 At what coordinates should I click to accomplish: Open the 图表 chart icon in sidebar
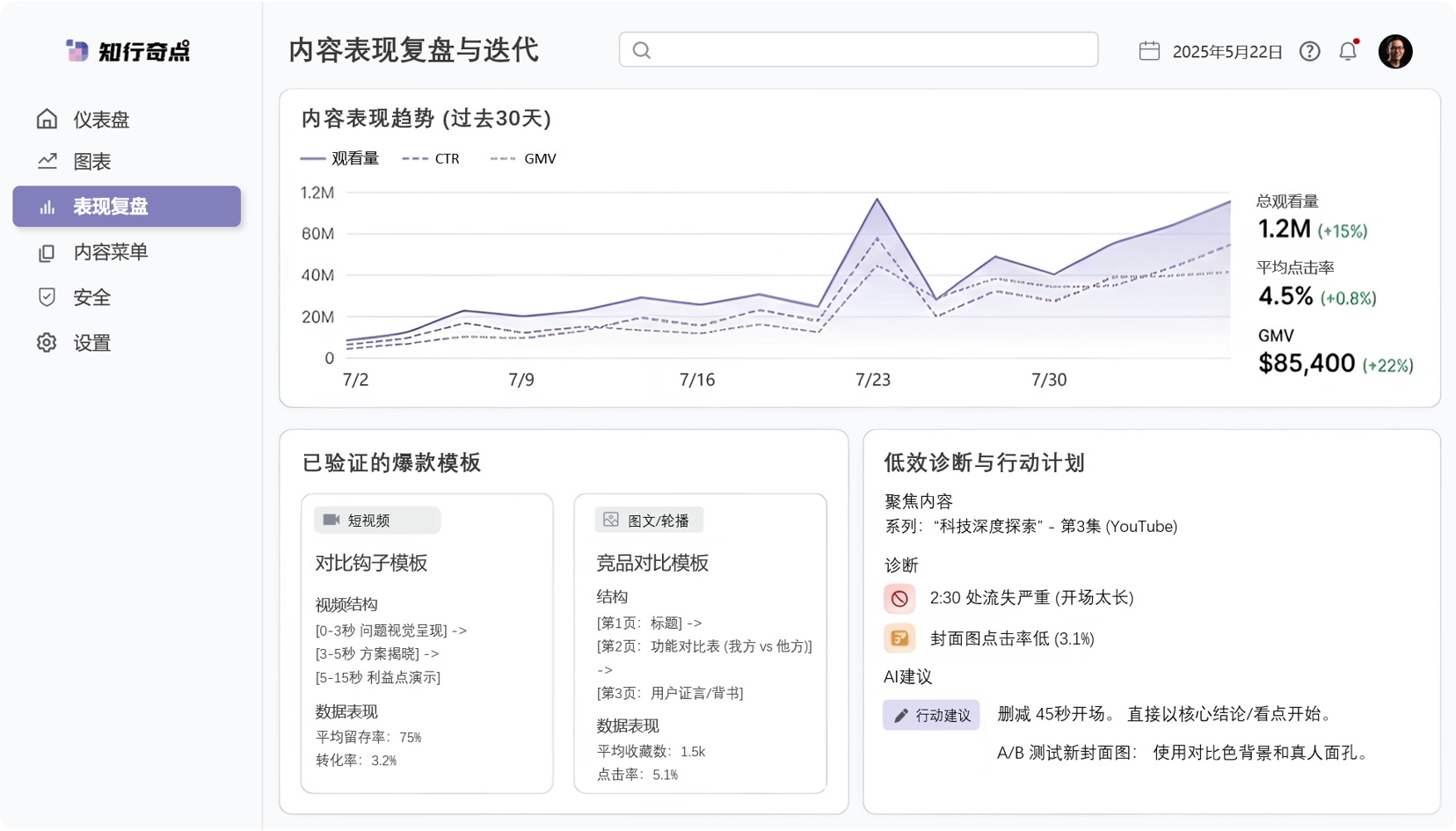(x=47, y=161)
